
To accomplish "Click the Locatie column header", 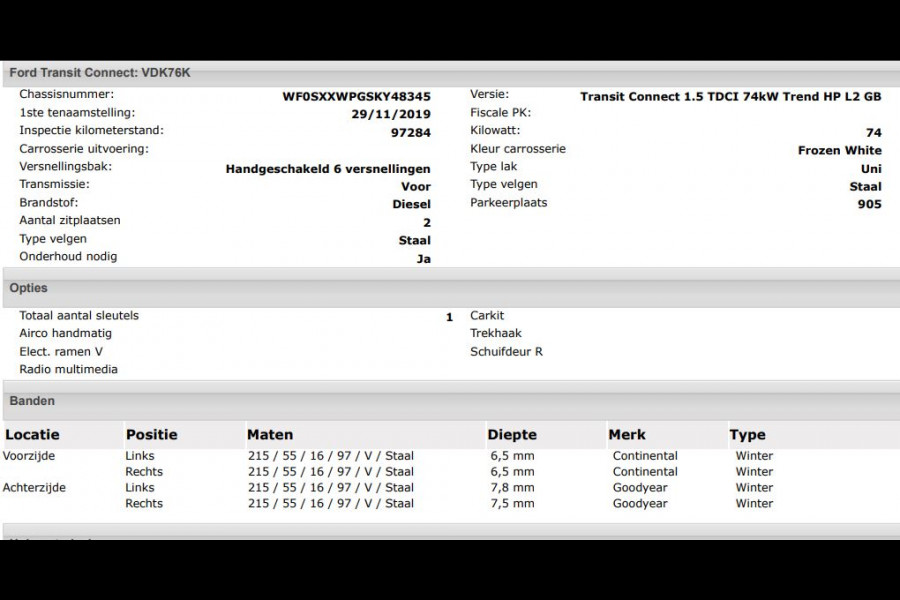I will pyautogui.click(x=32, y=435).
